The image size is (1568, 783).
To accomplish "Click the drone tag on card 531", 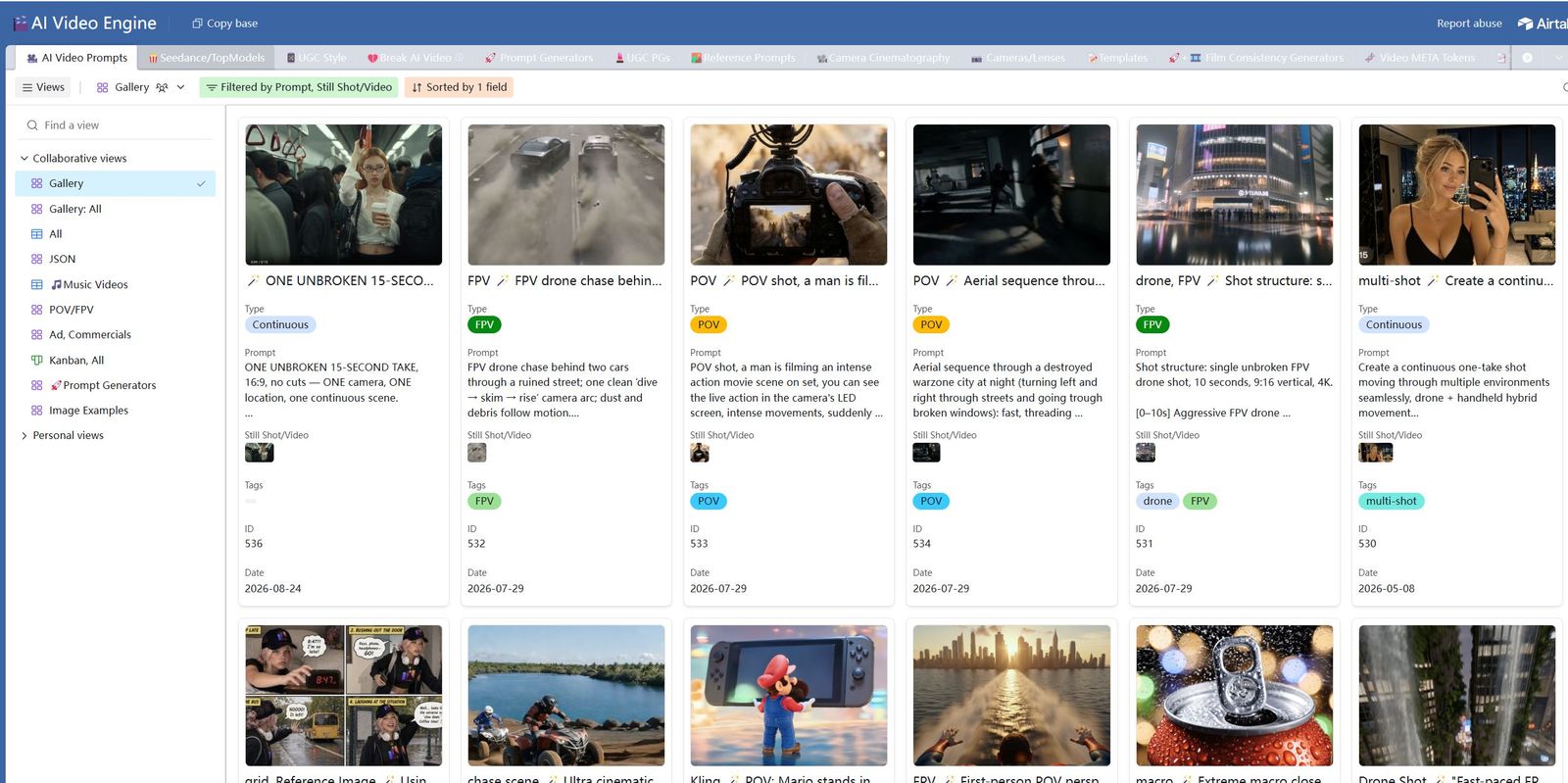I will tap(1157, 501).
